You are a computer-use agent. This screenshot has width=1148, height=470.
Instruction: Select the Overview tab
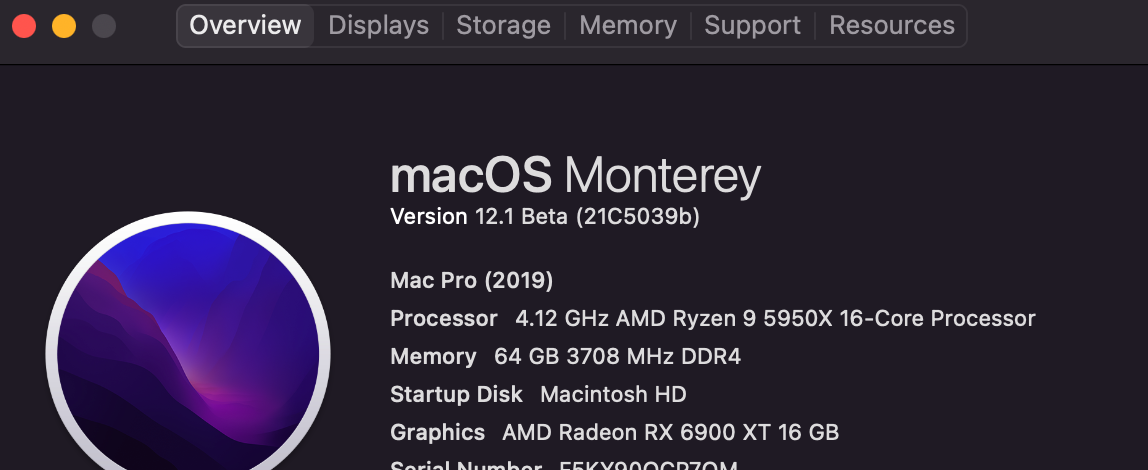click(x=245, y=26)
